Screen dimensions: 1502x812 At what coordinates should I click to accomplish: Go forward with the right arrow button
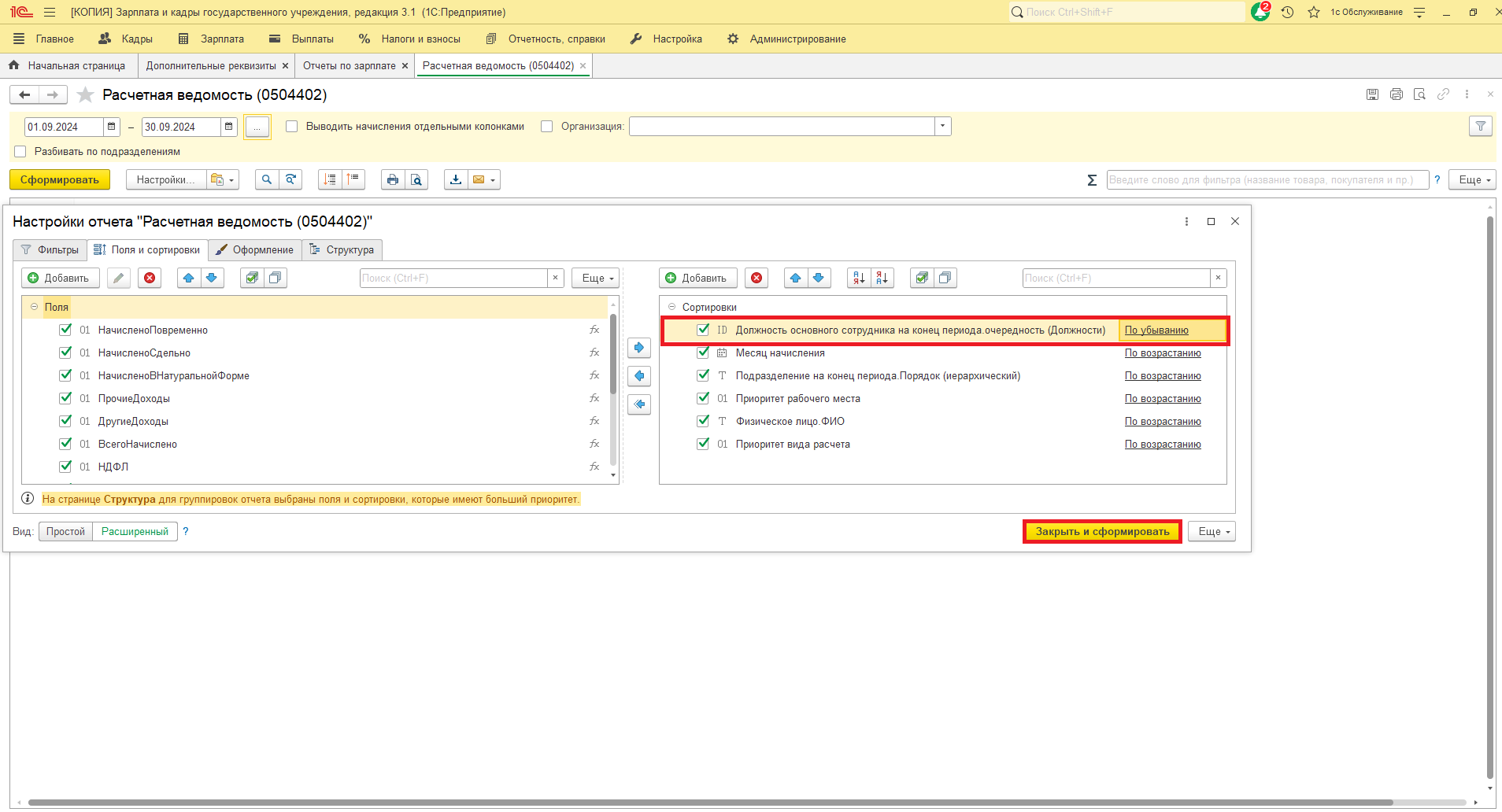pyautogui.click(x=53, y=95)
